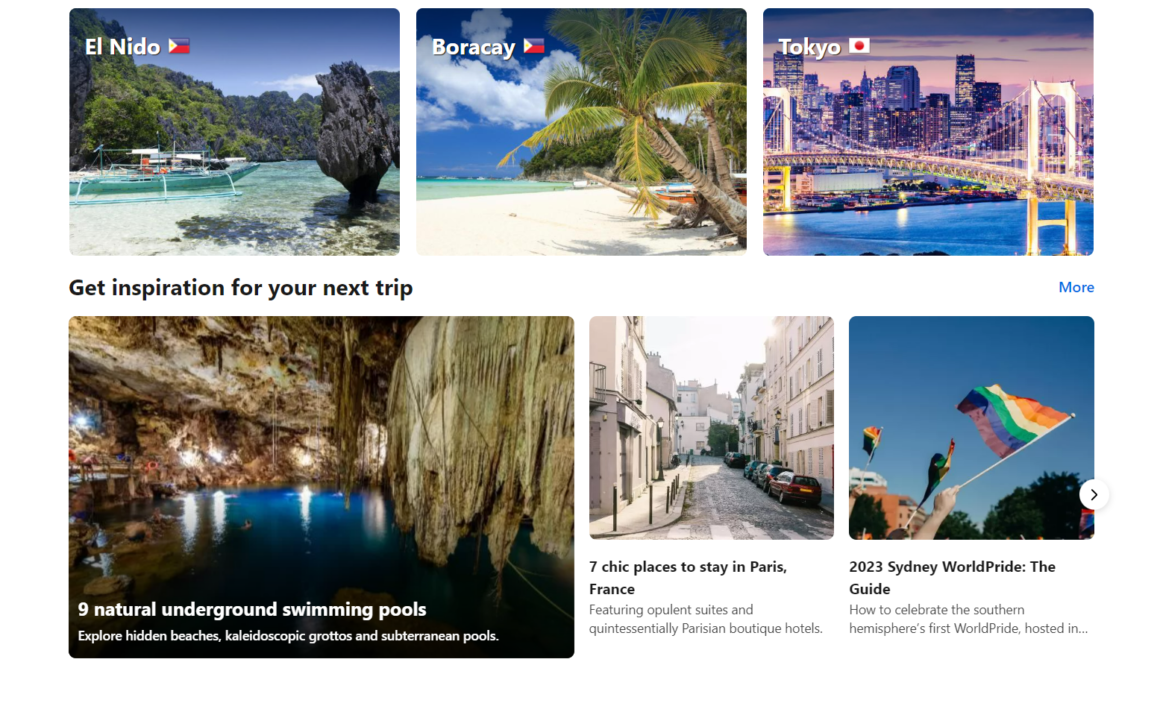The width and height of the screenshot is (1160, 706).
Task: Open the El Nido destination card
Action: [235, 132]
